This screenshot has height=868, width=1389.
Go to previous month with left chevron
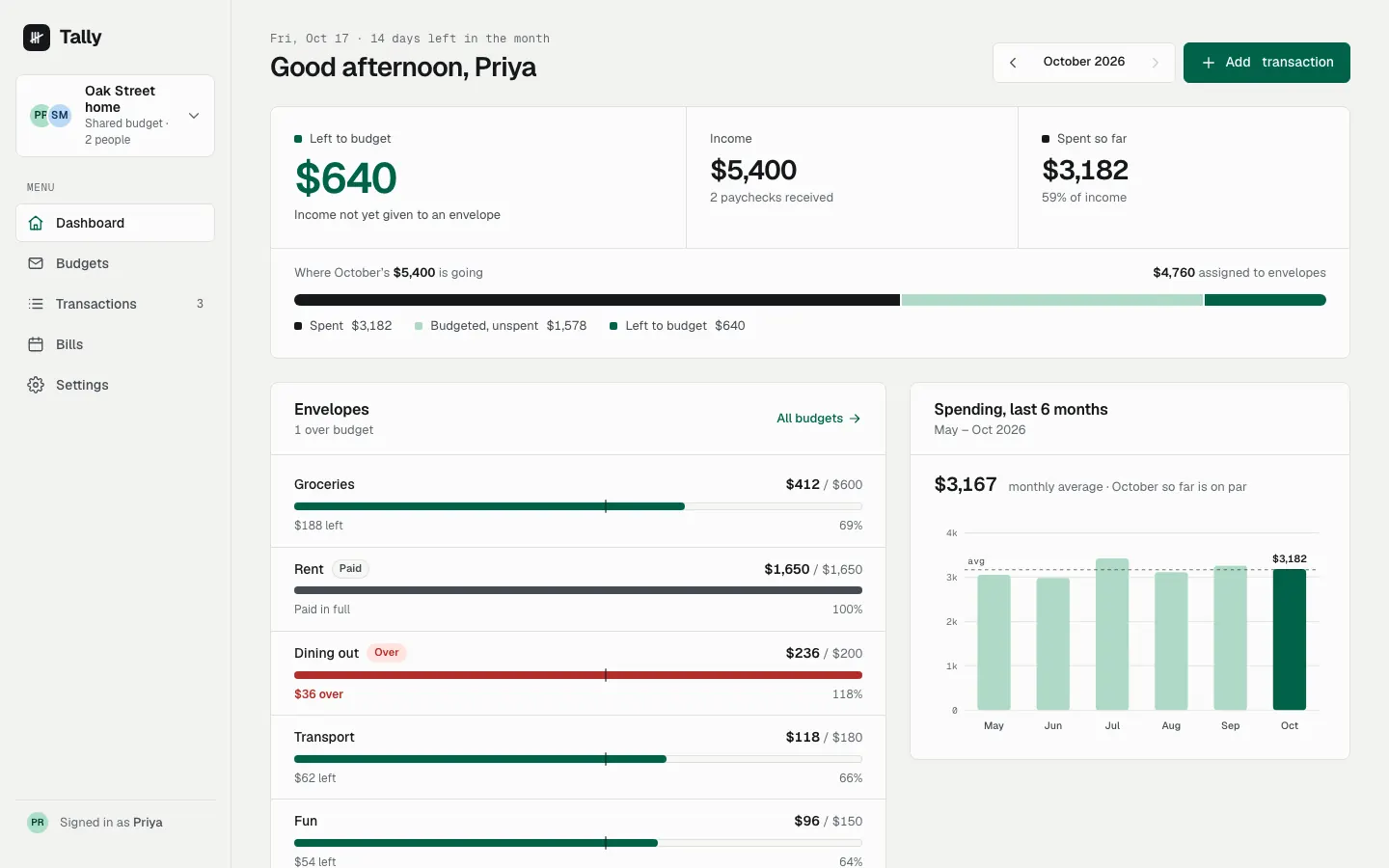pos(1013,63)
